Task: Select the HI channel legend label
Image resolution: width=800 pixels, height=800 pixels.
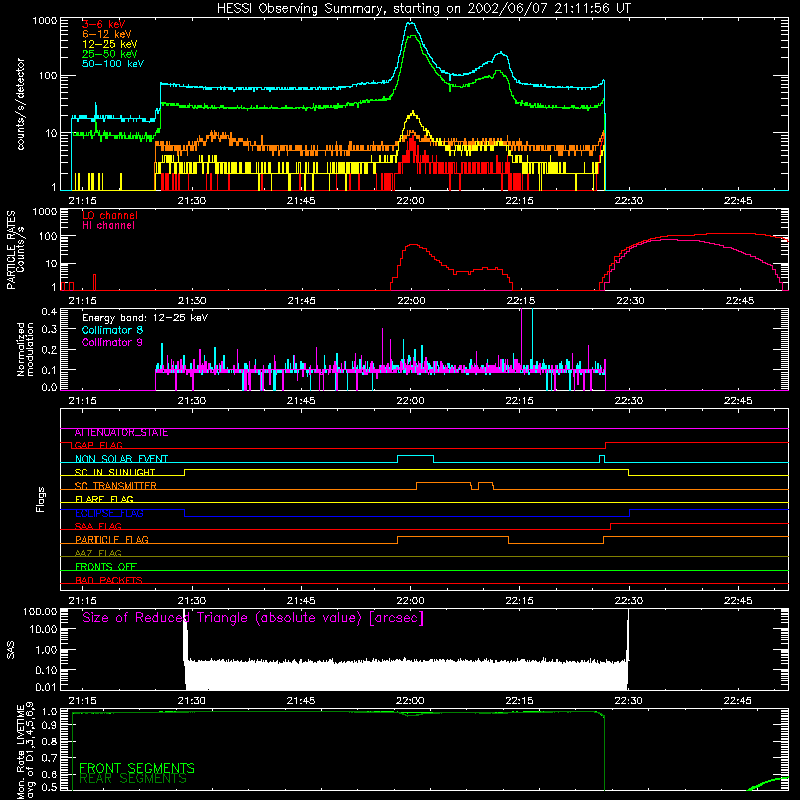Action: click(109, 226)
